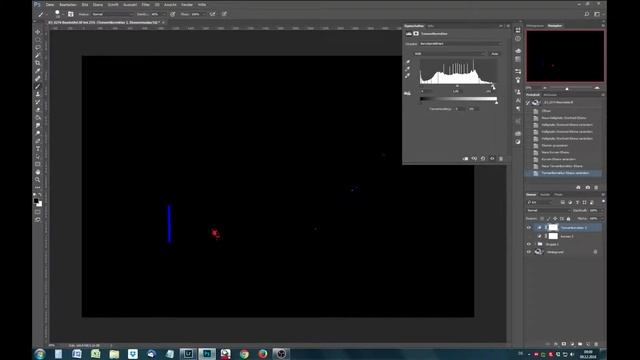Open the brush Modus dropdown in options bar
Screen dimensions: 640x360
[x=113, y=14]
